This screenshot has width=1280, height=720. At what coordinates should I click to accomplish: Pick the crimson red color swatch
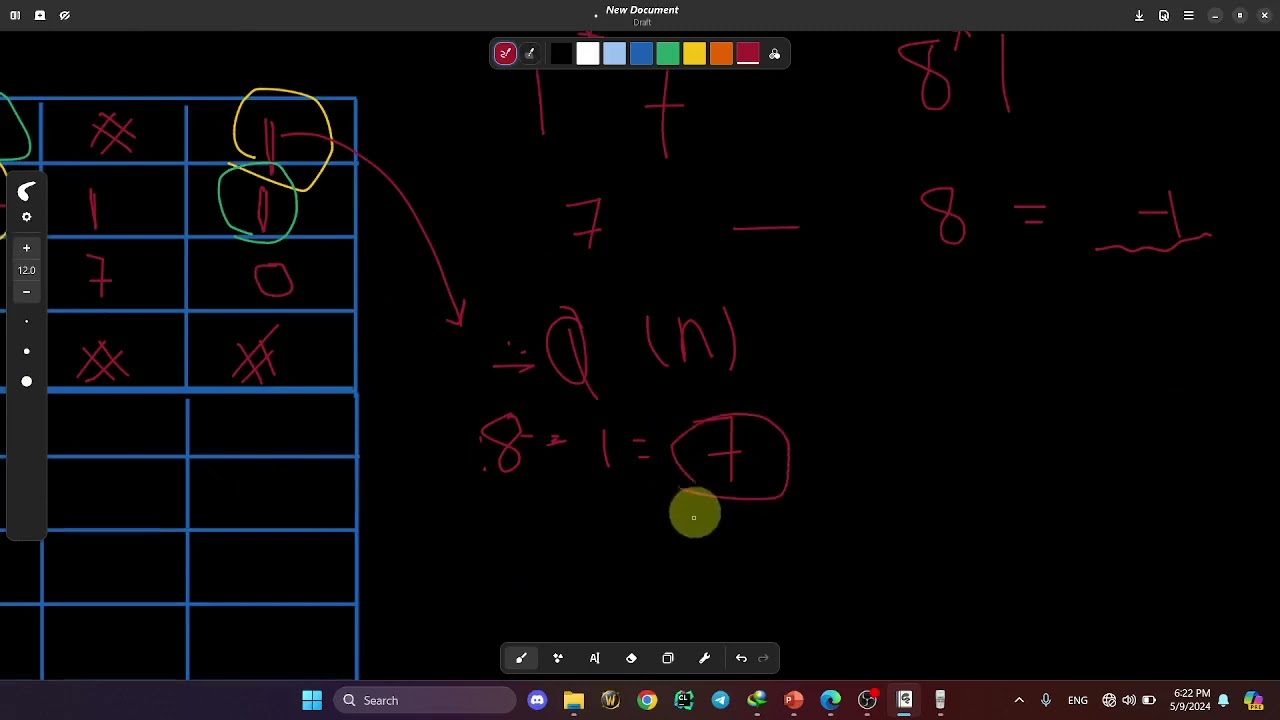point(748,54)
